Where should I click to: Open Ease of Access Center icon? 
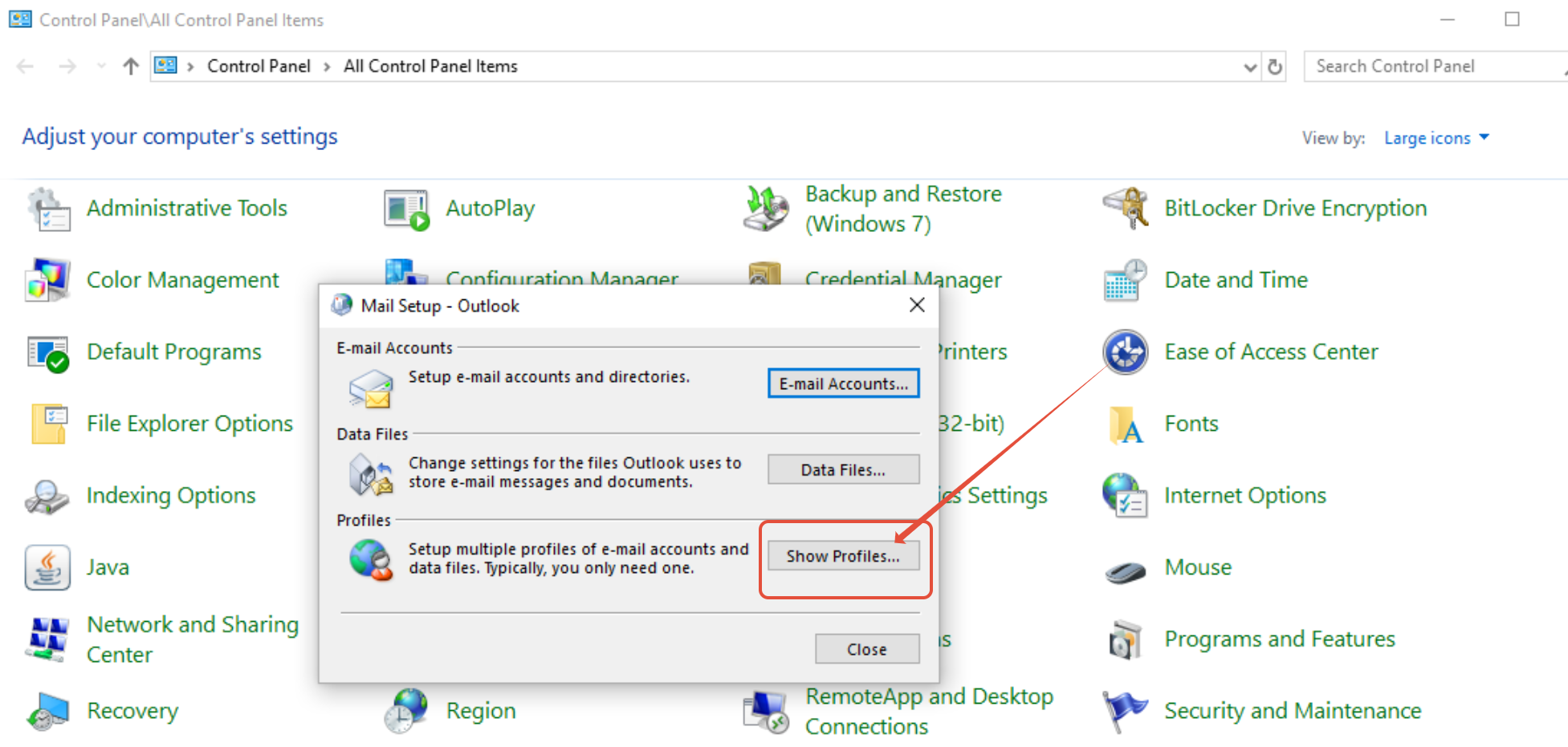[1125, 352]
